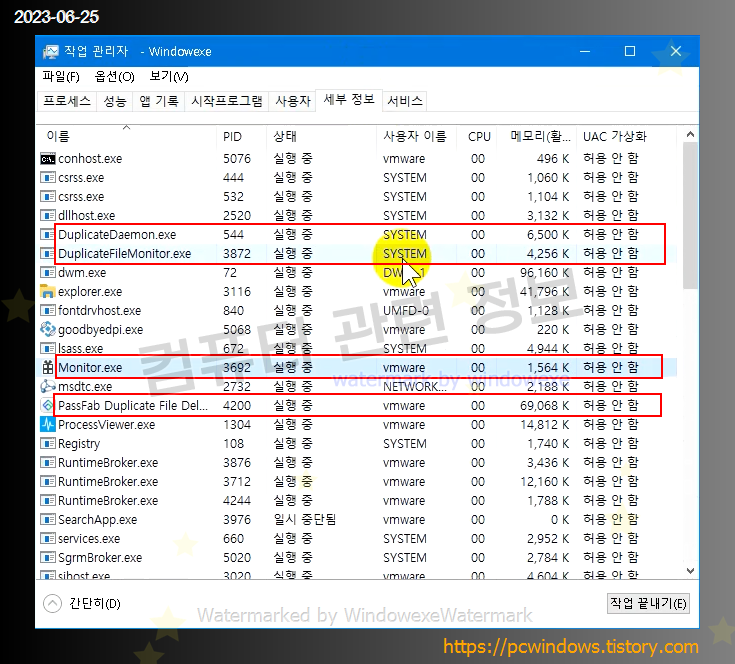Select csrss.exe with PID 532

pyautogui.click(x=81, y=197)
